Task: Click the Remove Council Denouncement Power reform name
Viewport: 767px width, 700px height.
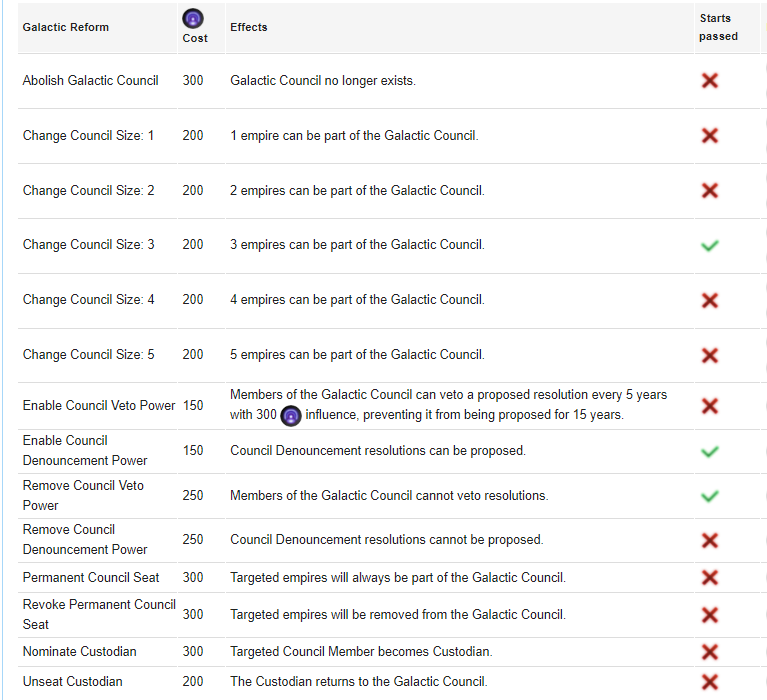Action: 85,540
